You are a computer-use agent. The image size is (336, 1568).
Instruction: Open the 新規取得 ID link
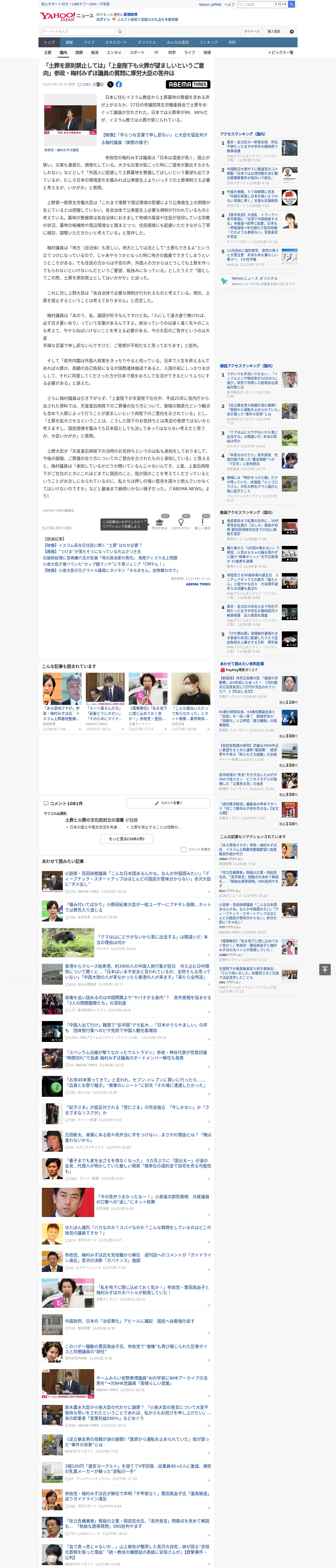tap(131, 14)
